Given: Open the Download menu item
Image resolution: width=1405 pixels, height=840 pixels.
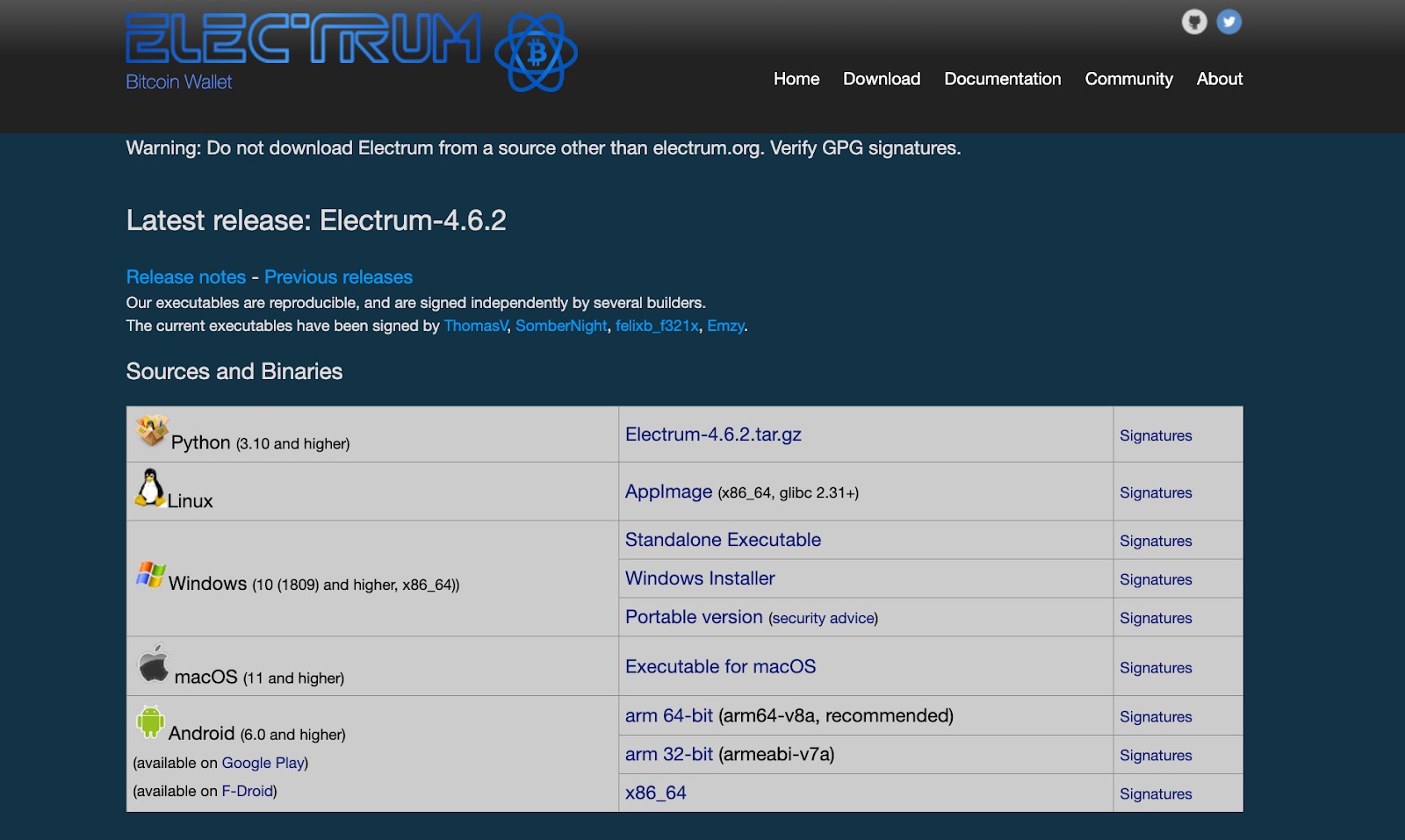Looking at the screenshot, I should (x=882, y=79).
